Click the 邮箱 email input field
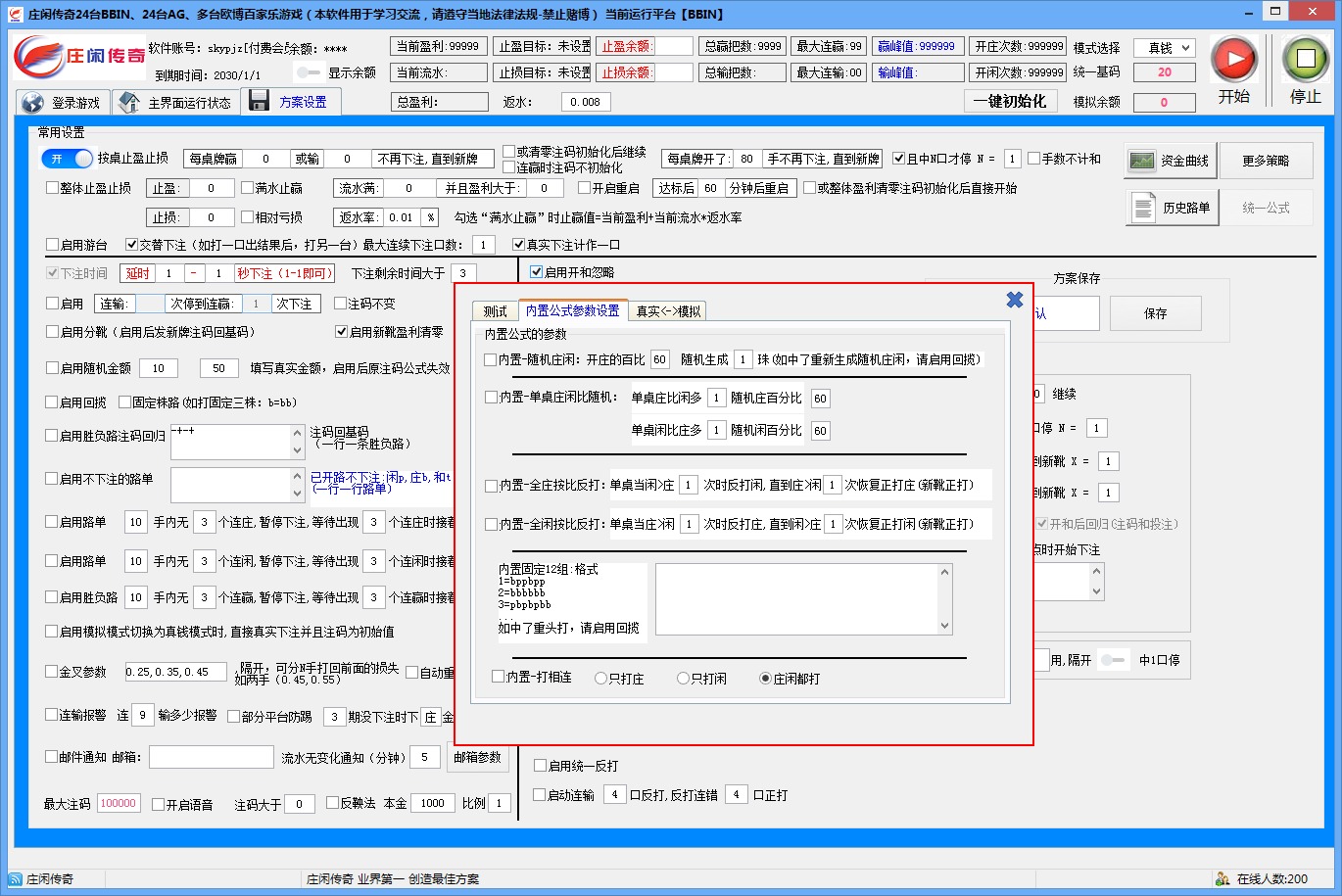 [211, 757]
